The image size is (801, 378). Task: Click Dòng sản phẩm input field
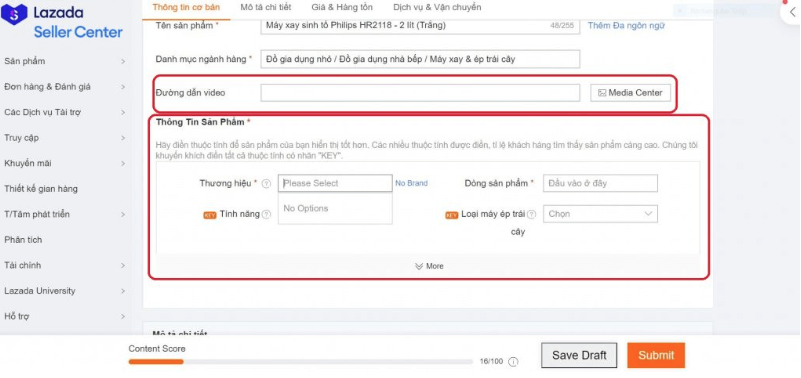(x=600, y=183)
